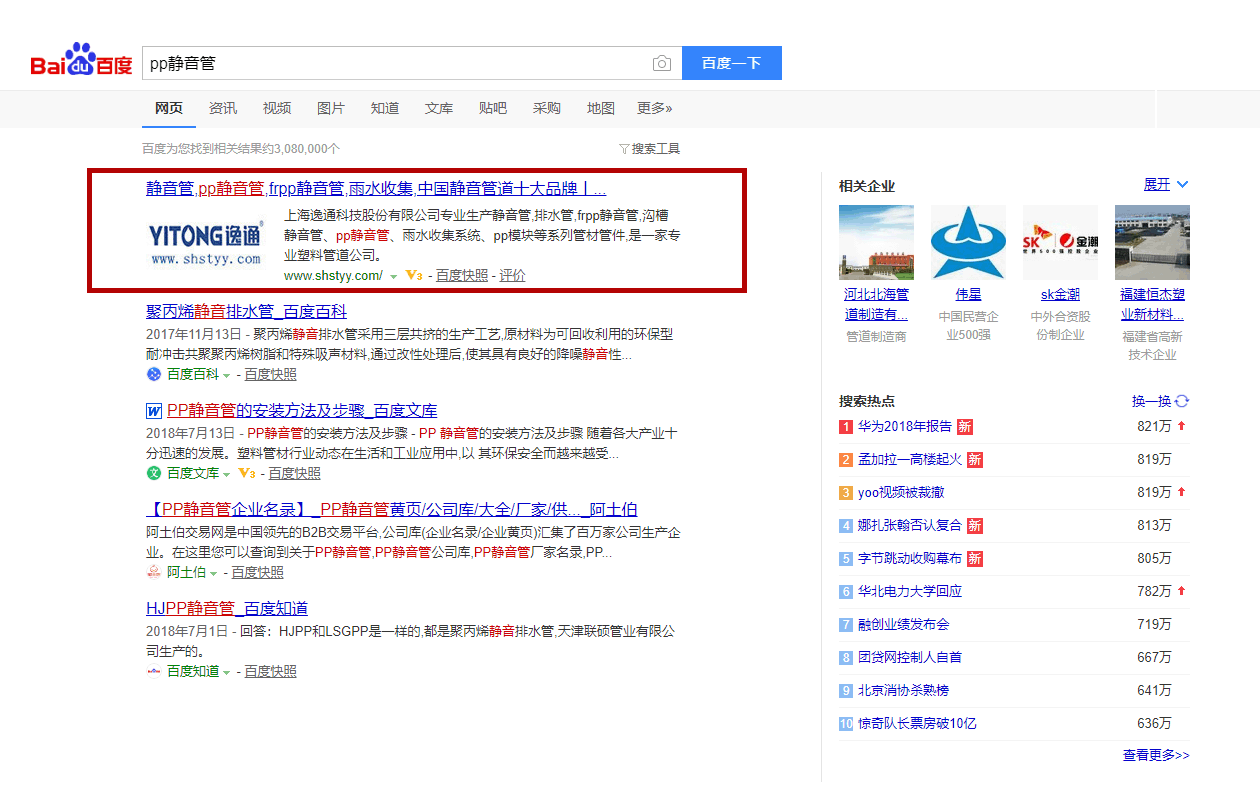The height and width of the screenshot is (809, 1260).
Task: Click the 河北北海管道制造有... company link
Action: point(877,305)
